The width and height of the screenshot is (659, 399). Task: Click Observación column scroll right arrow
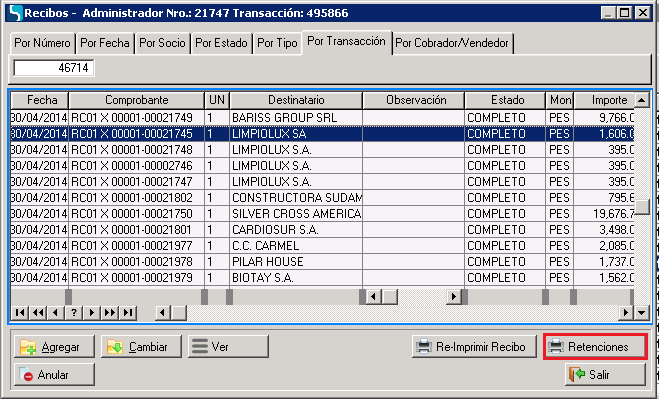(x=453, y=297)
